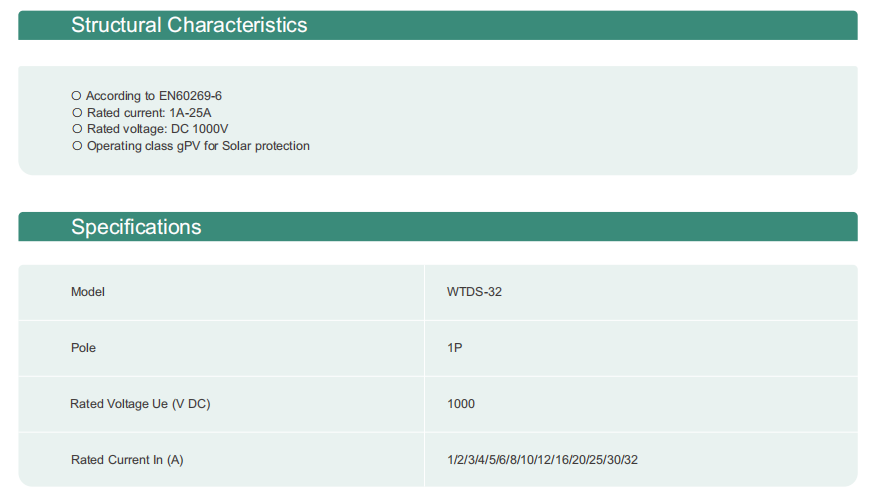
Task: Click the 1P pole value
Action: click(x=454, y=348)
